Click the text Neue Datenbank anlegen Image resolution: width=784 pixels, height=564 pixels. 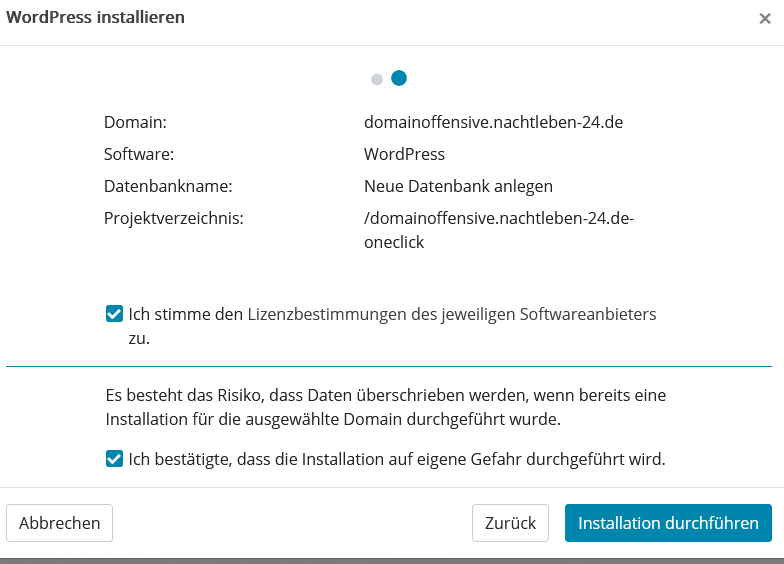458,186
